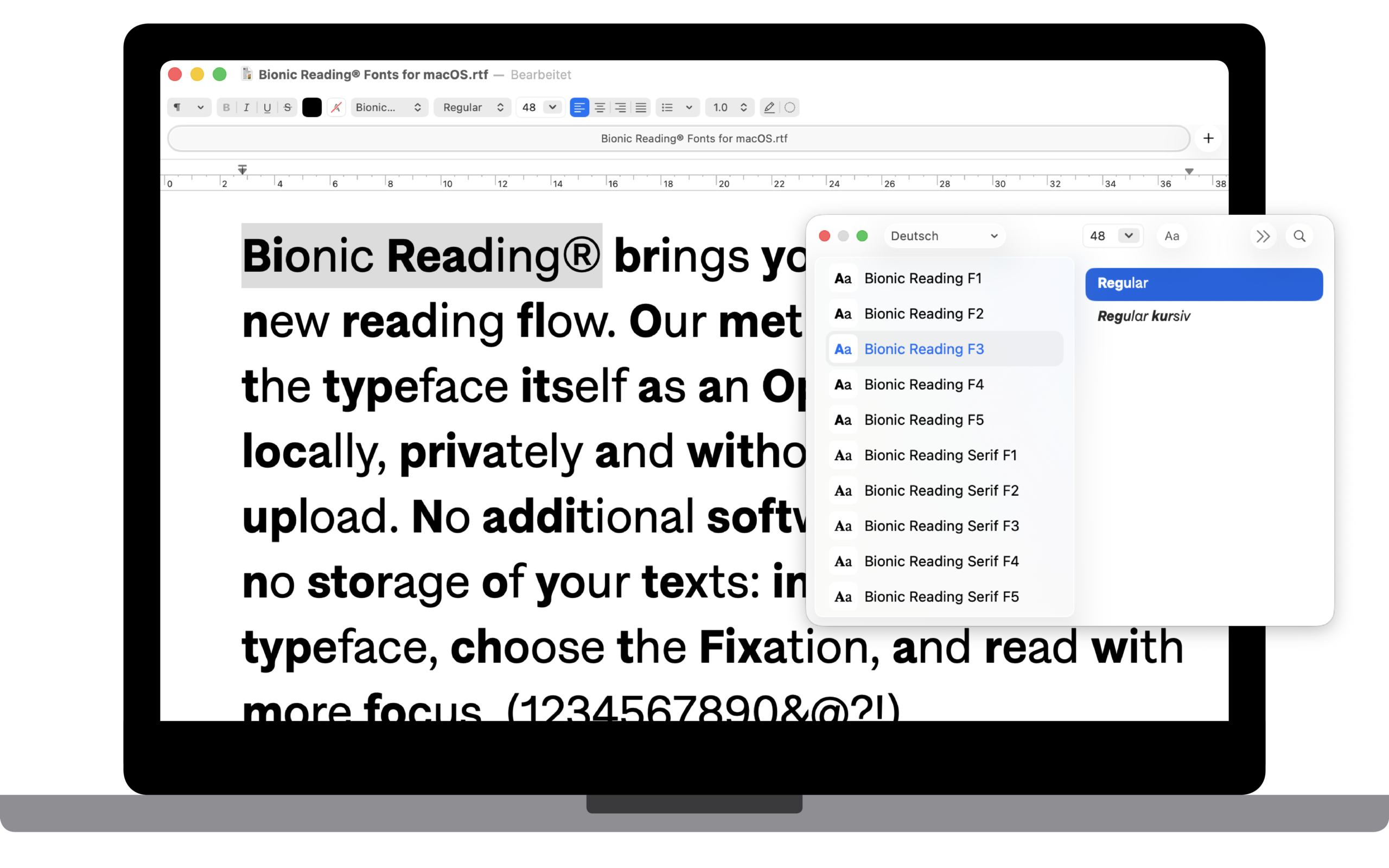The width and height of the screenshot is (1389, 868).
Task: Open the Bionic font family dropdown
Action: (x=389, y=107)
